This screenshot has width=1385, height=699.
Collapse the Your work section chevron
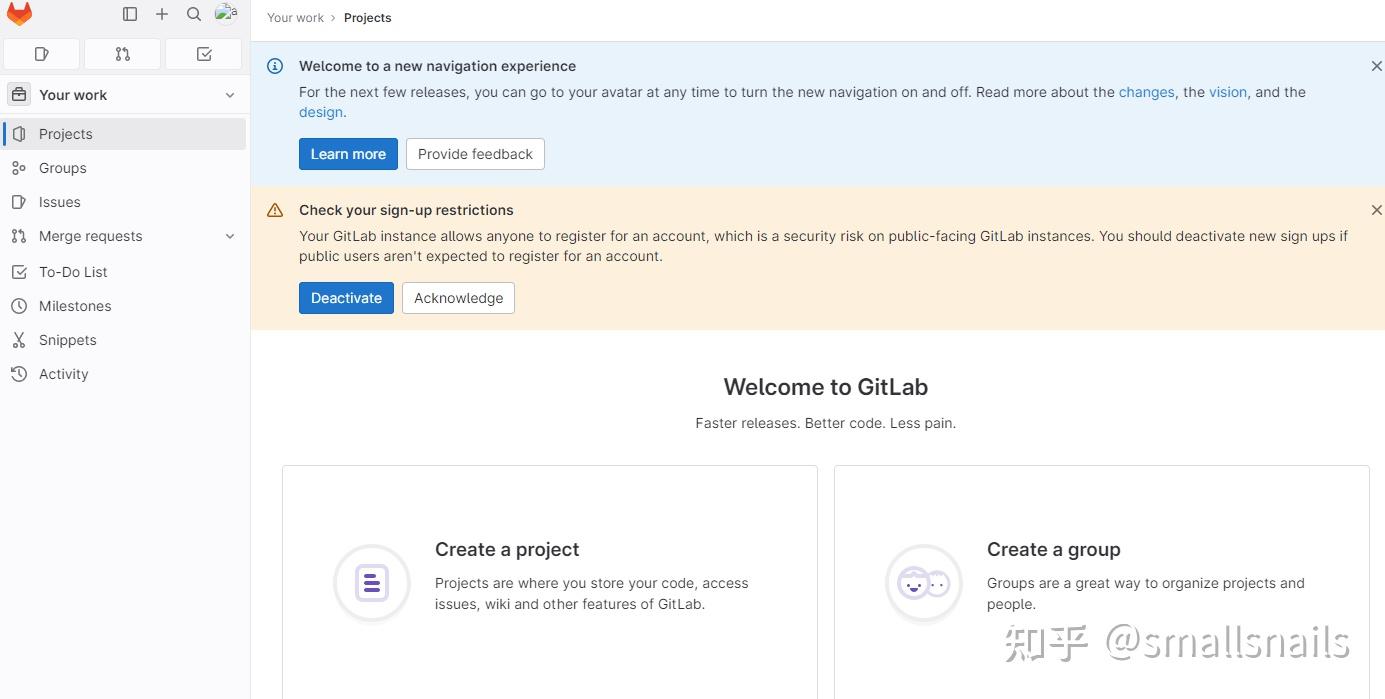[230, 94]
